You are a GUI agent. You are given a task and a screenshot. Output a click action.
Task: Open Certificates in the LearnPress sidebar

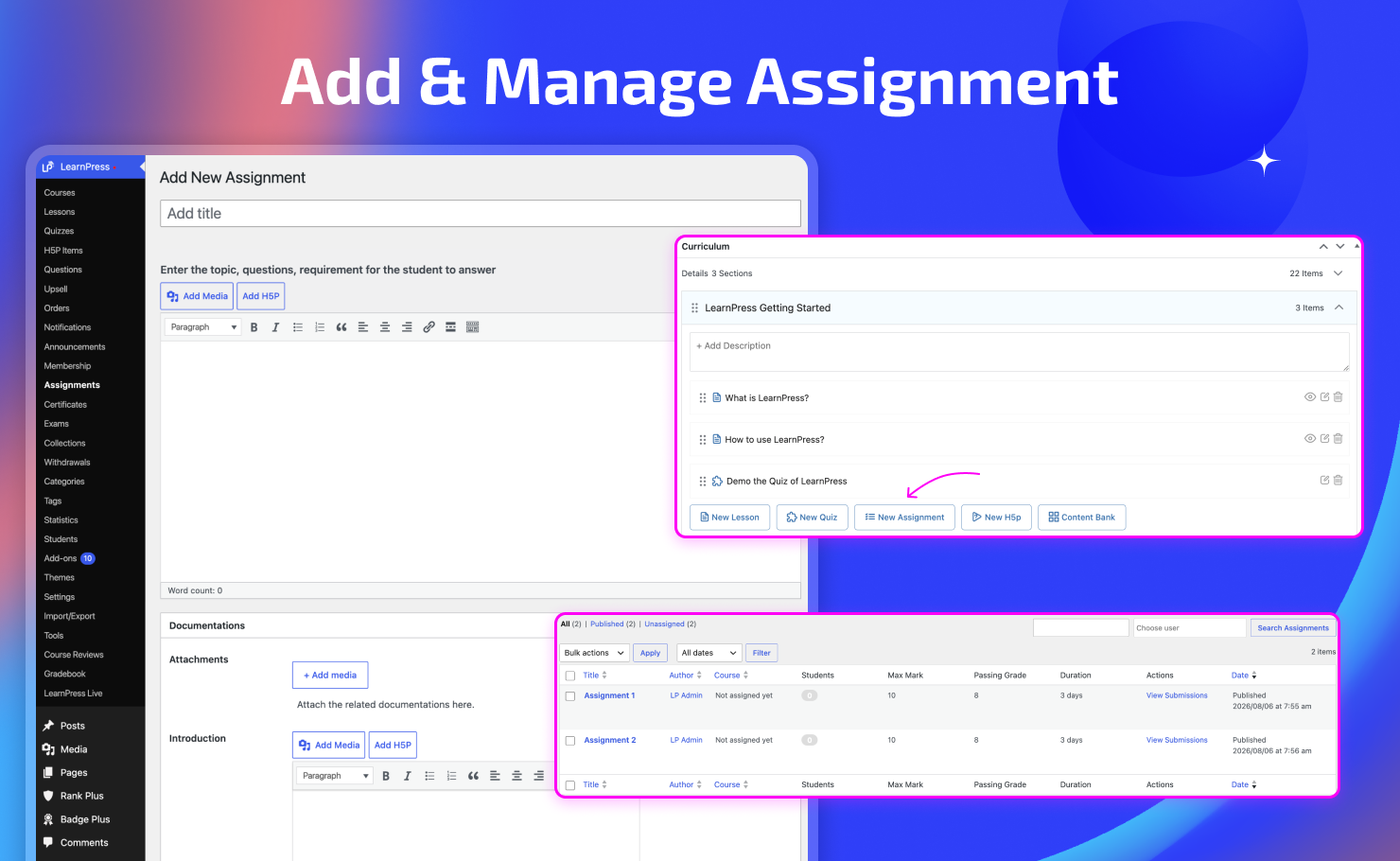point(65,405)
